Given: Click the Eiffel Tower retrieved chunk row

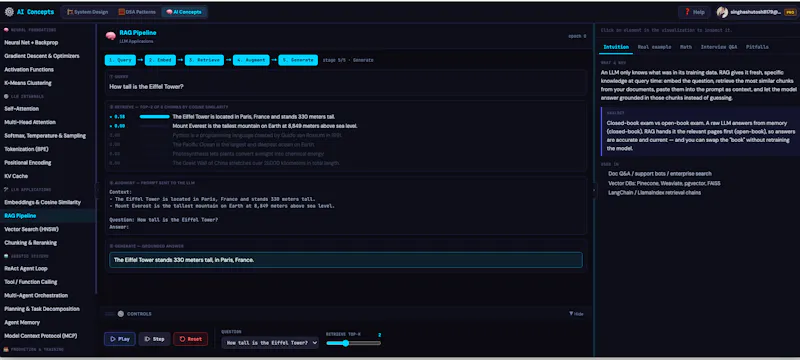Looking at the screenshot, I should 345,117.
